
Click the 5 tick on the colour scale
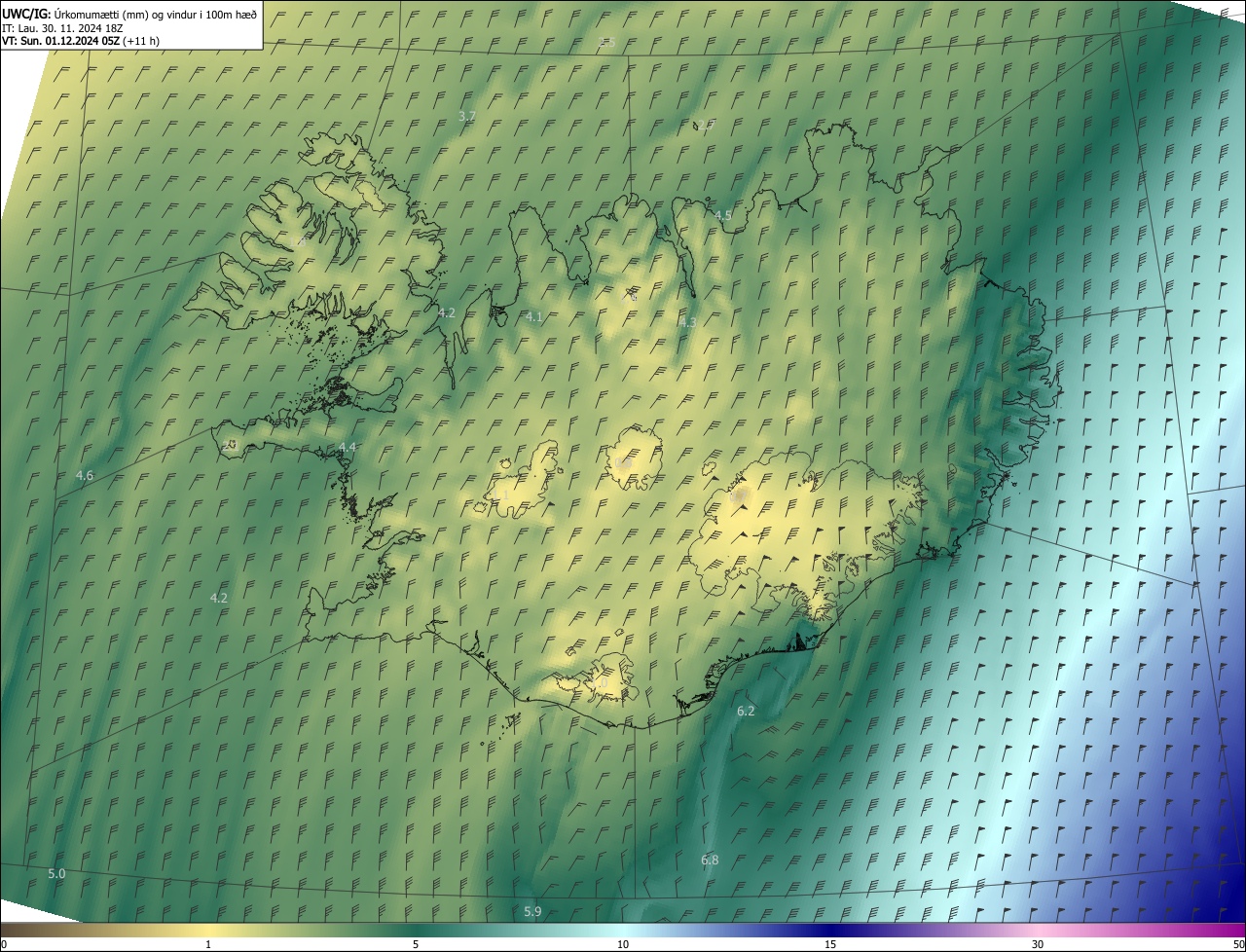pyautogui.click(x=416, y=944)
